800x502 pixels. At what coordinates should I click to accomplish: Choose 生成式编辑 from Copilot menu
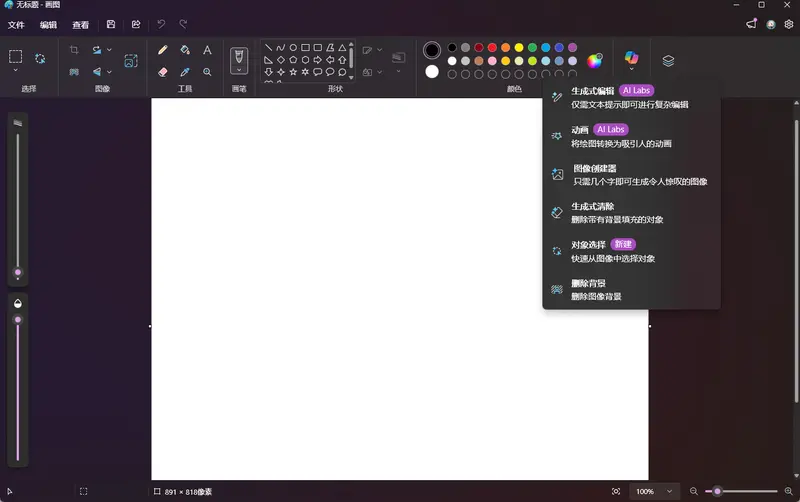pyautogui.click(x=632, y=97)
